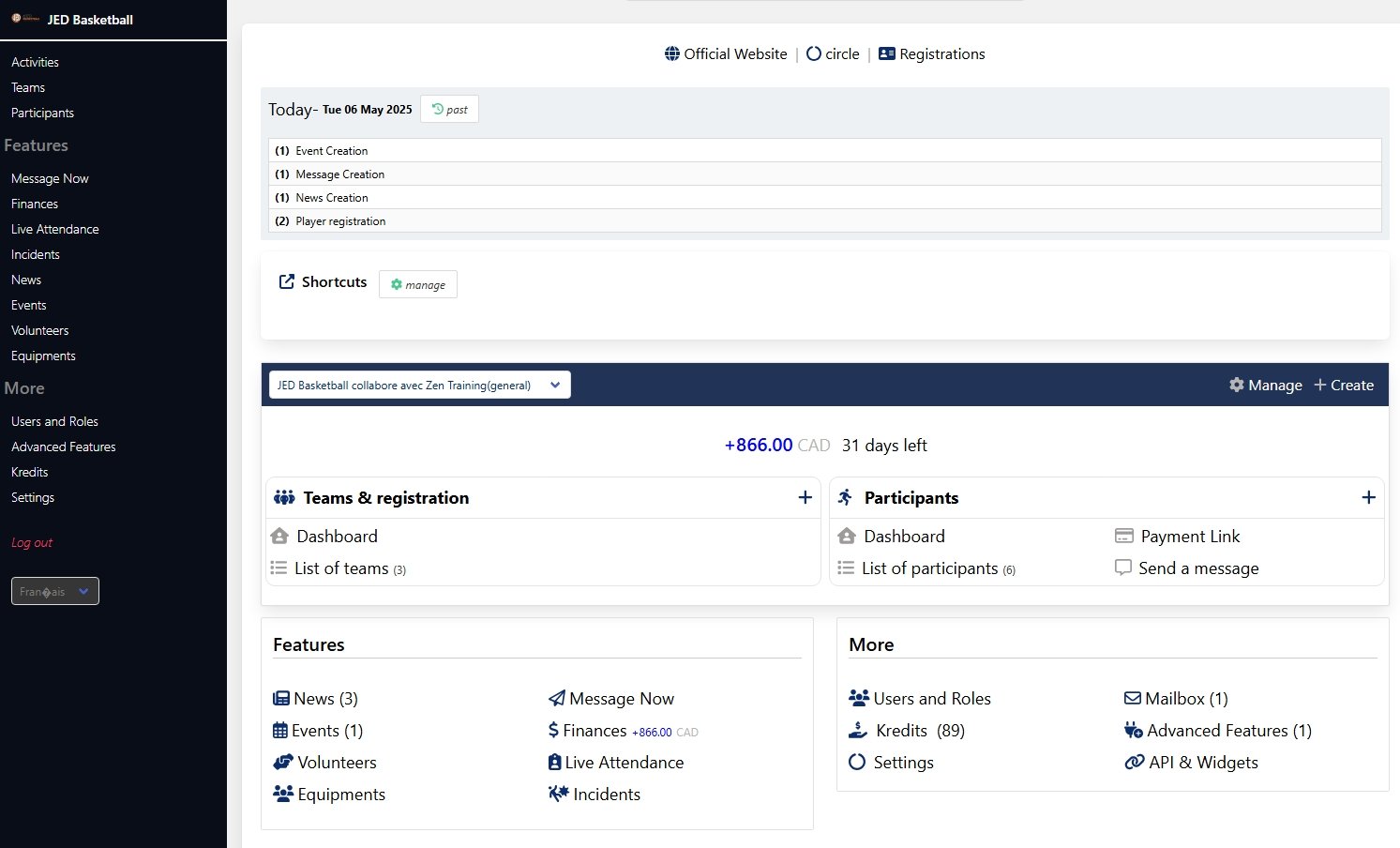Open Activities in the sidebar
This screenshot has height=848, width=1400.
point(35,62)
